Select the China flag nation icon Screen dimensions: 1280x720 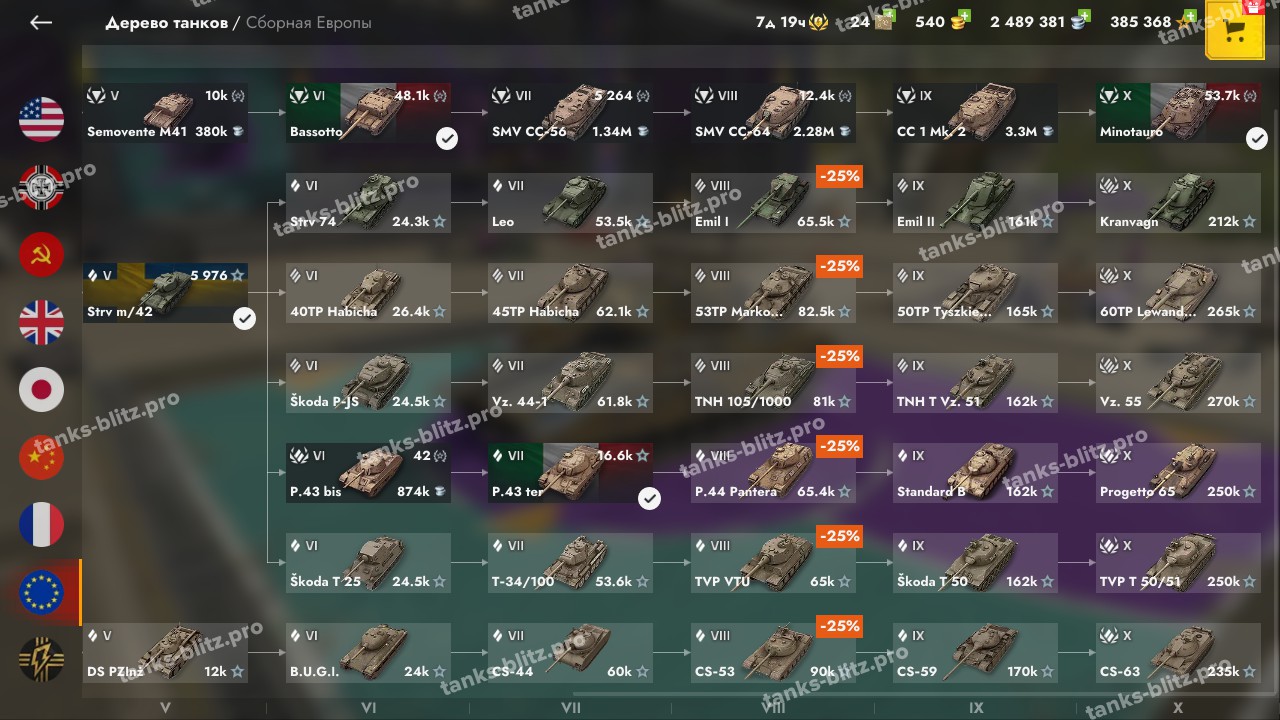coord(41,457)
